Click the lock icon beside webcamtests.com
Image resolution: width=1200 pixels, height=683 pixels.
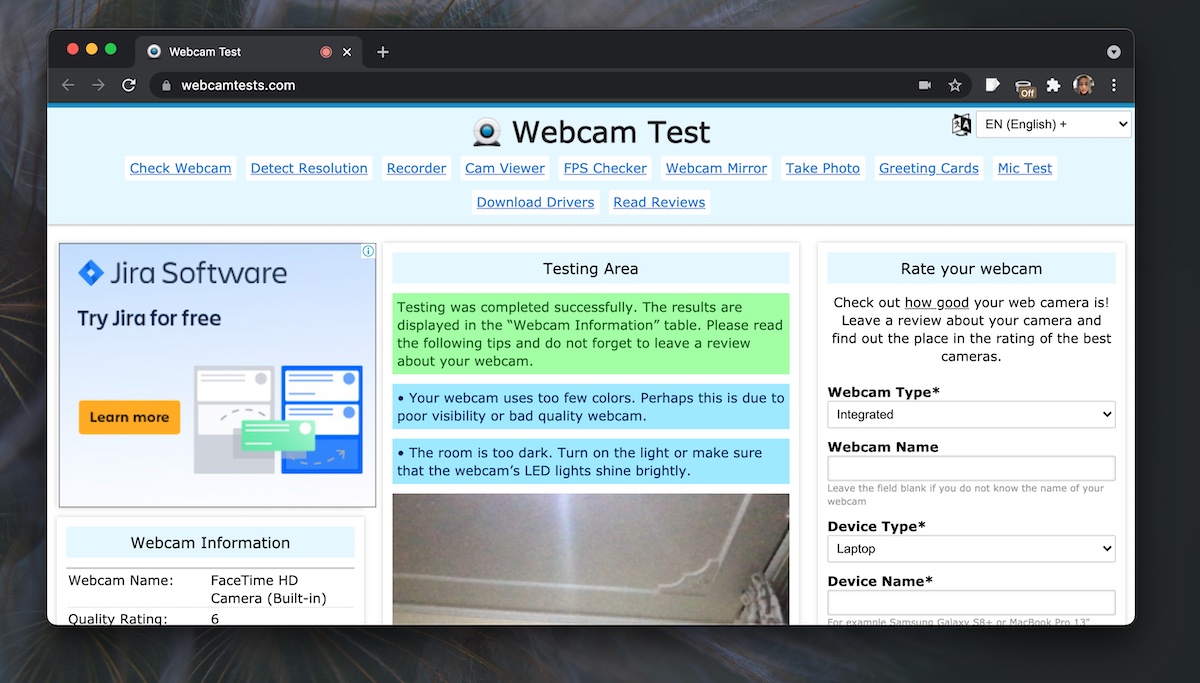point(167,85)
